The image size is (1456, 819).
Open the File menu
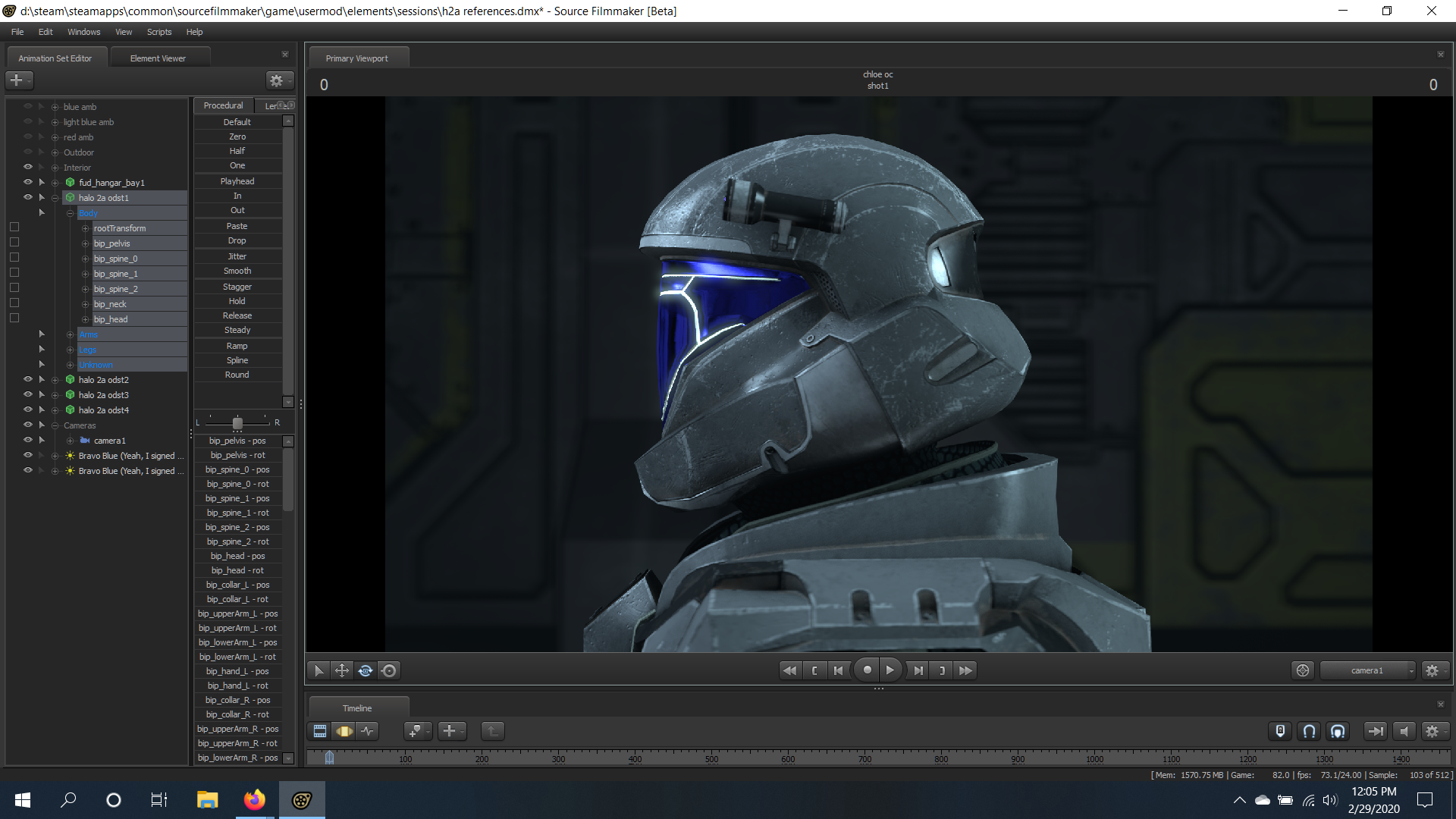coord(17,32)
